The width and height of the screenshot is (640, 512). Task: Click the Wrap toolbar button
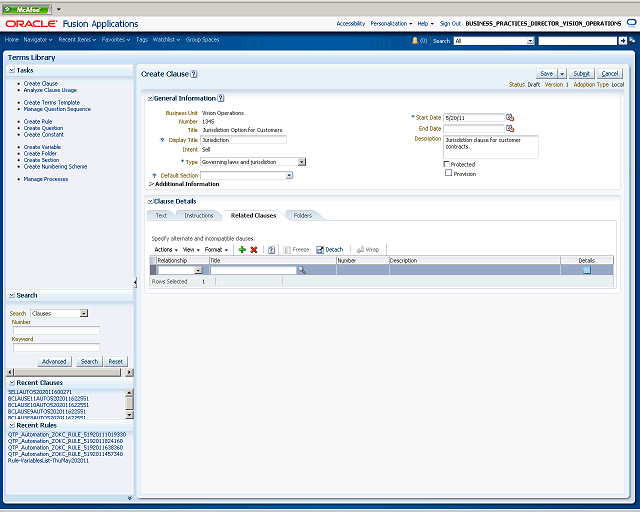click(368, 249)
